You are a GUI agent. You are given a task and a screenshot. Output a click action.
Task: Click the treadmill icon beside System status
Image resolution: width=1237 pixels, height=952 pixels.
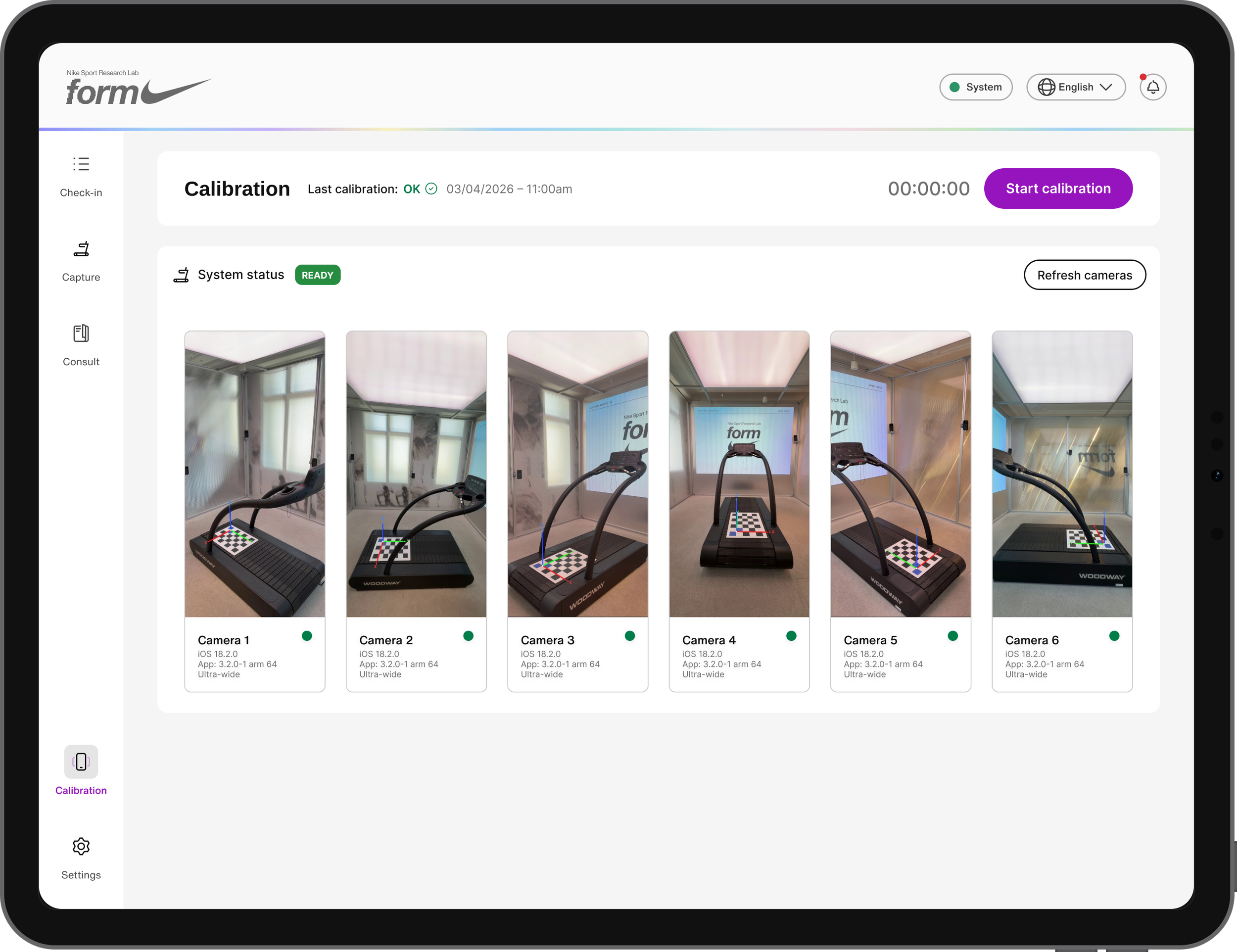tap(181, 275)
